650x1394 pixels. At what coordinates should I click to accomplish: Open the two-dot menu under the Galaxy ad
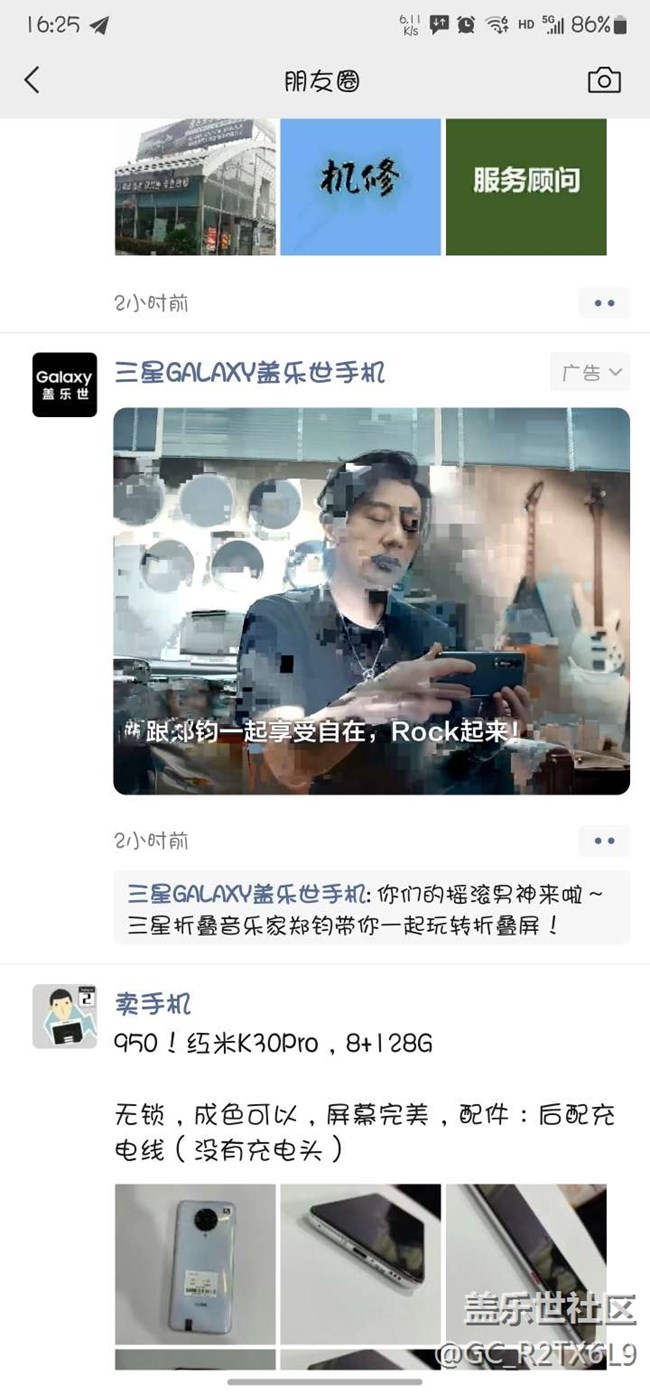tap(604, 841)
